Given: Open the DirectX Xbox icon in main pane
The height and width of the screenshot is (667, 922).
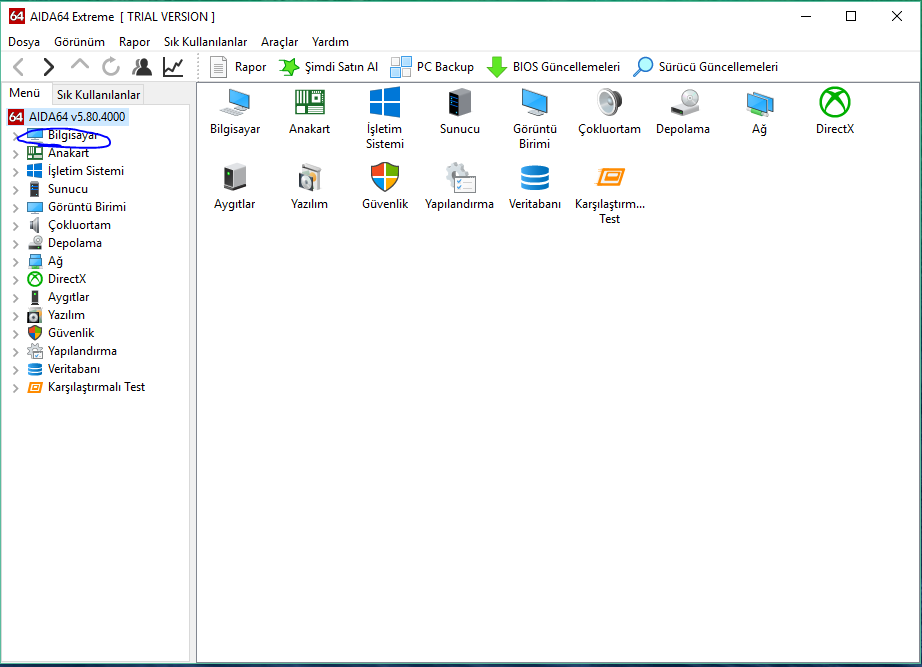Looking at the screenshot, I should point(834,102).
